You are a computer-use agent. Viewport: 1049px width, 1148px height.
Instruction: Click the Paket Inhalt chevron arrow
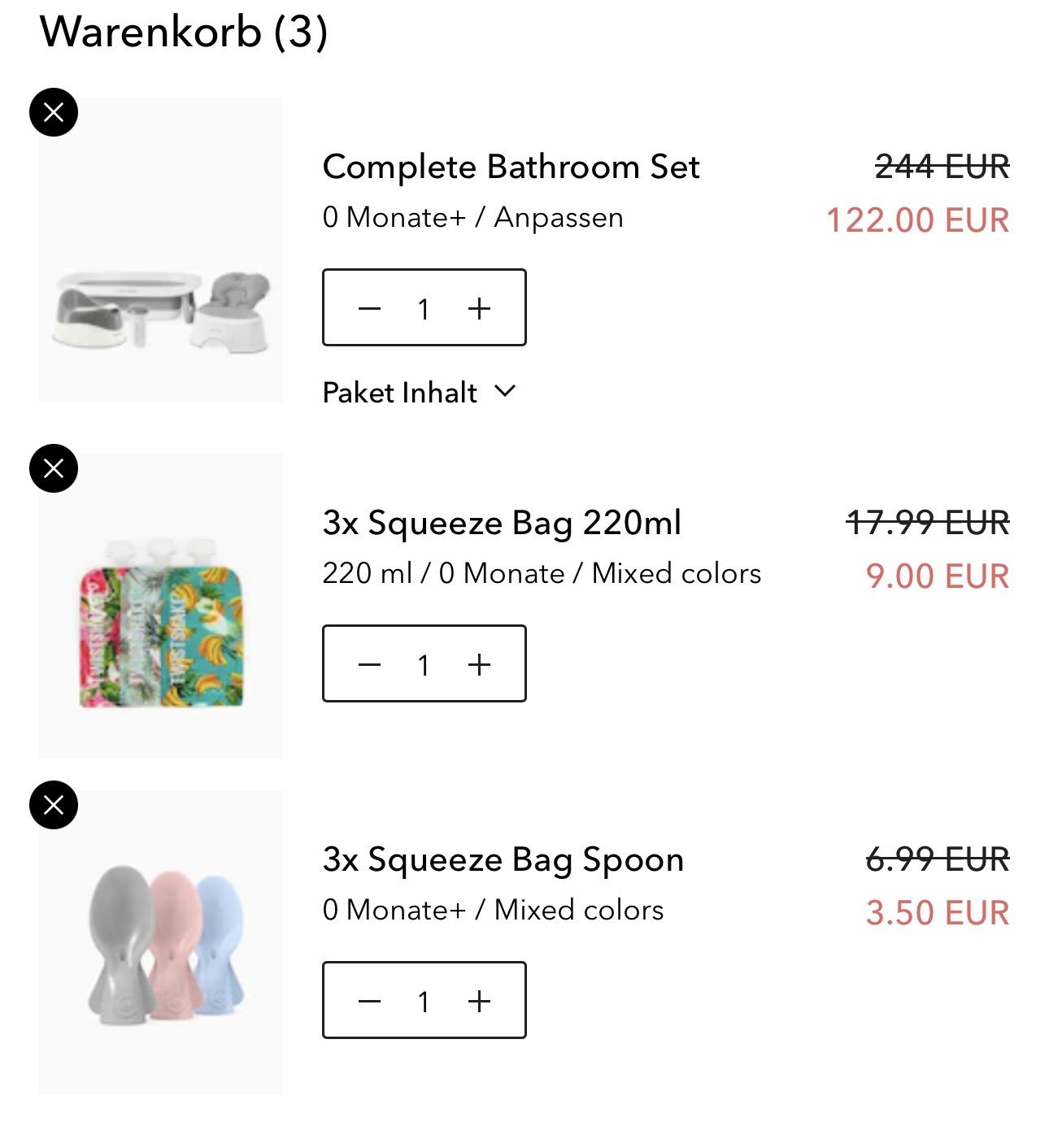coord(505,392)
